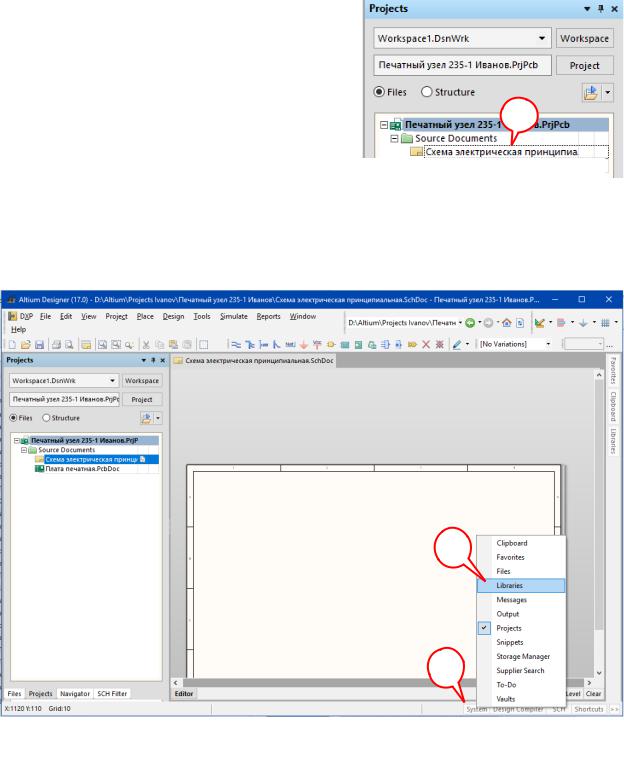Click the Fit Document zoom icon
Image resolution: width=624 pixels, height=778 pixels.
pos(102,344)
